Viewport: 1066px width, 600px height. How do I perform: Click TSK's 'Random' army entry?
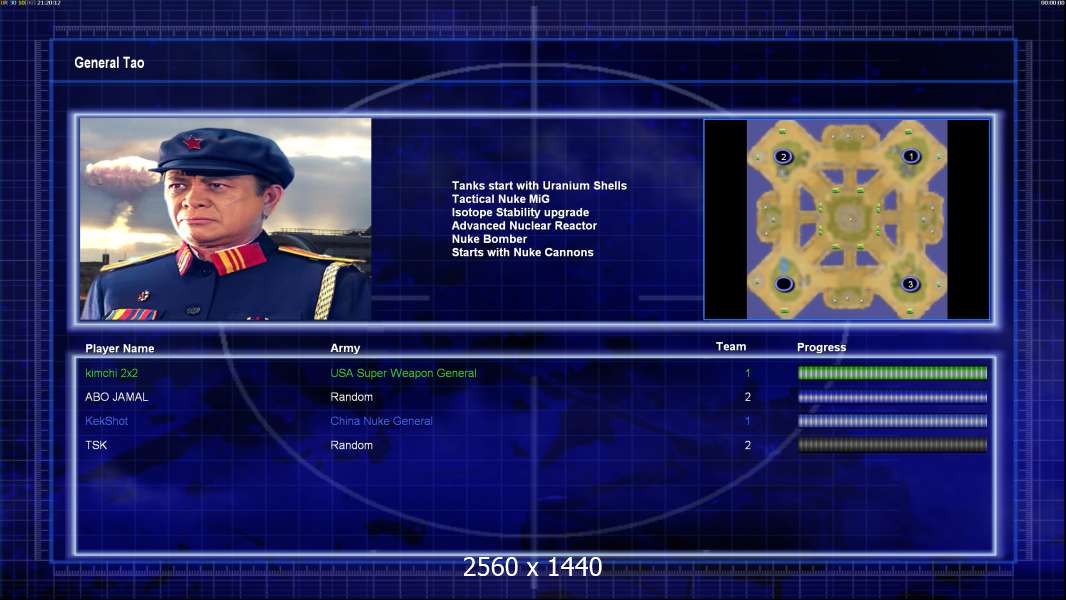coord(351,445)
